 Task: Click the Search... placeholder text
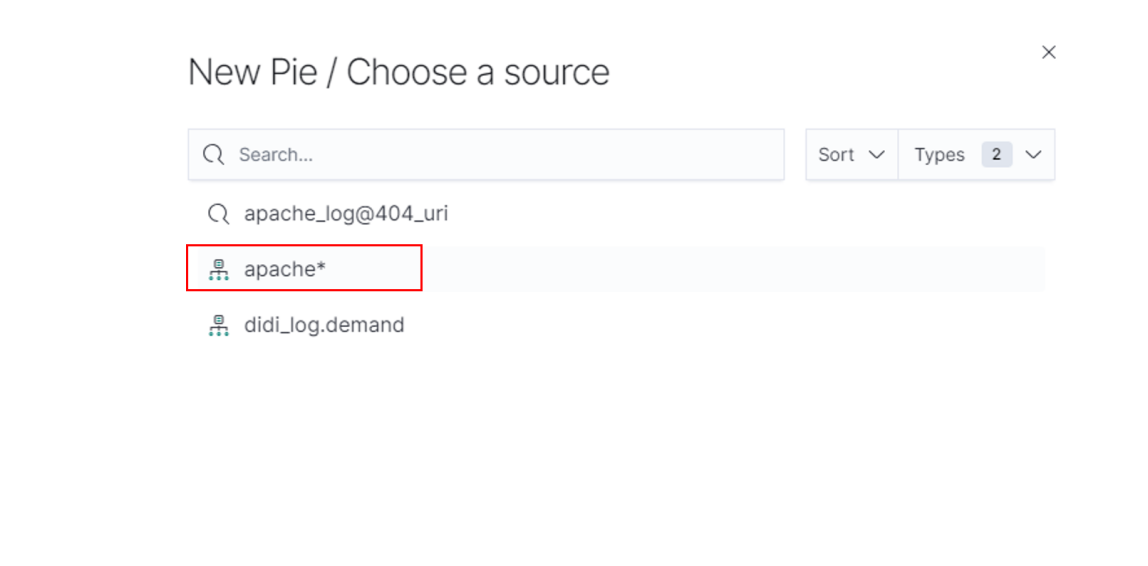click(x=276, y=155)
